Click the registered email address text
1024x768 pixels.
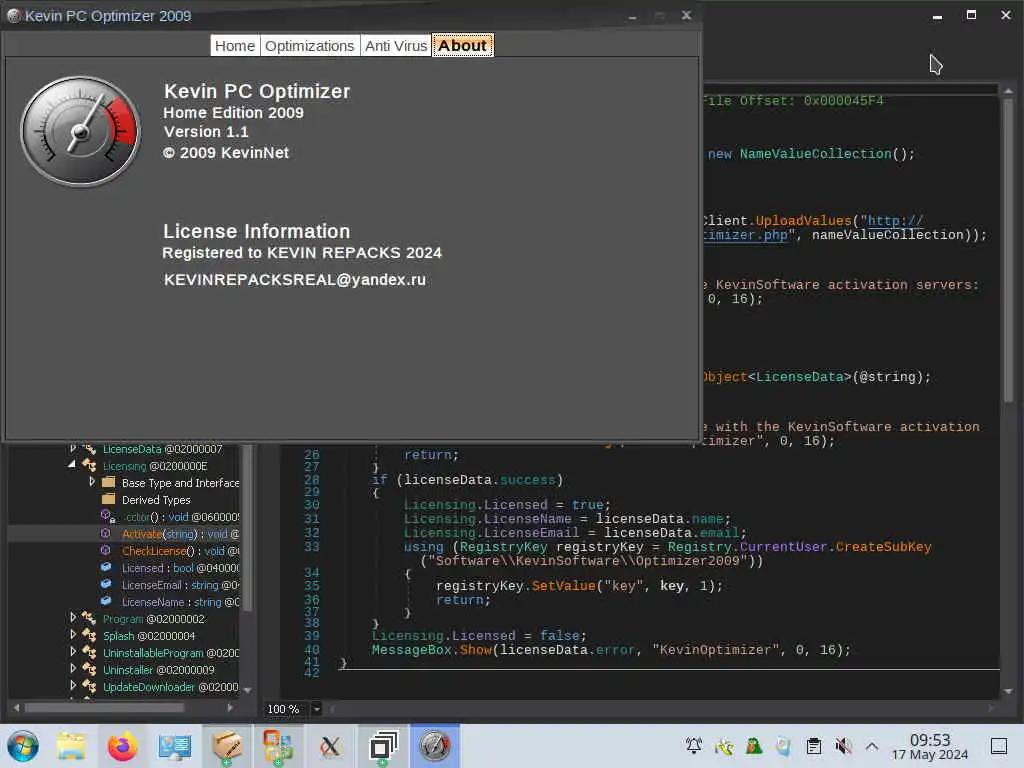295,280
